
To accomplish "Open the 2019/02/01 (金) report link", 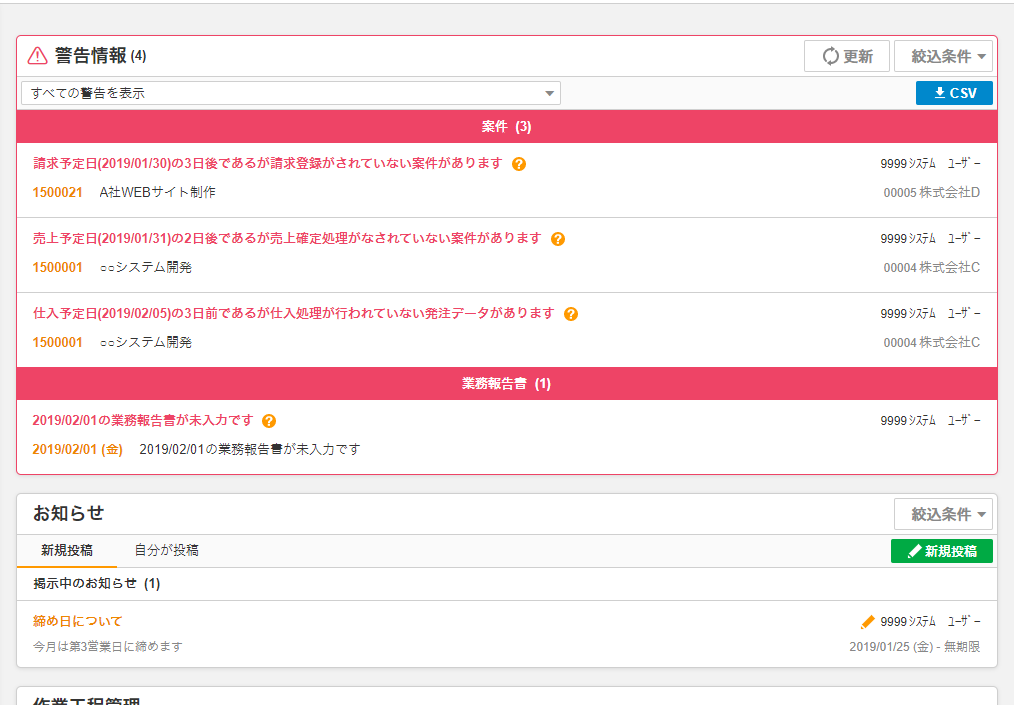I will coord(78,449).
